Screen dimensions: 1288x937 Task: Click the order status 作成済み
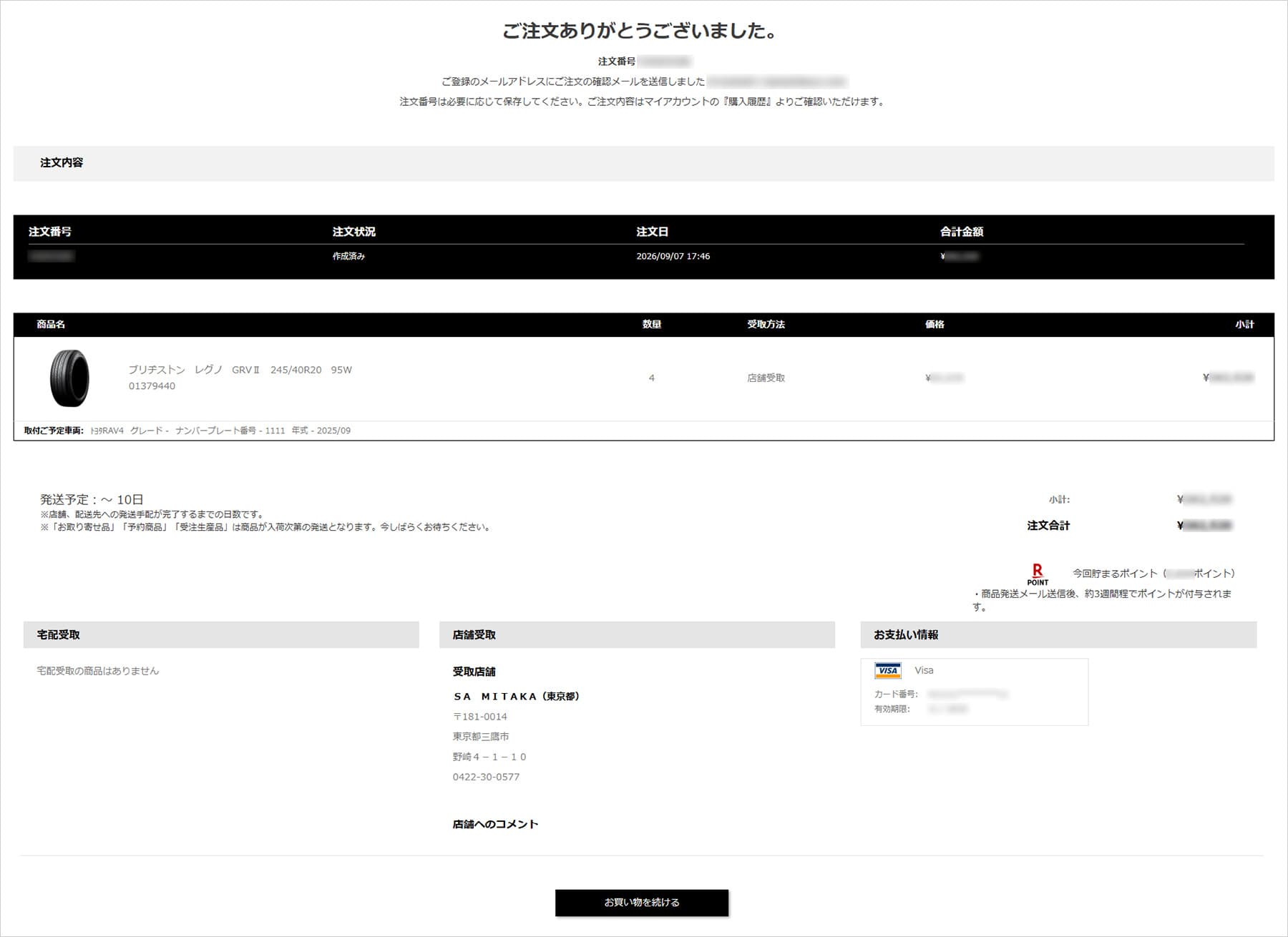[x=348, y=256]
